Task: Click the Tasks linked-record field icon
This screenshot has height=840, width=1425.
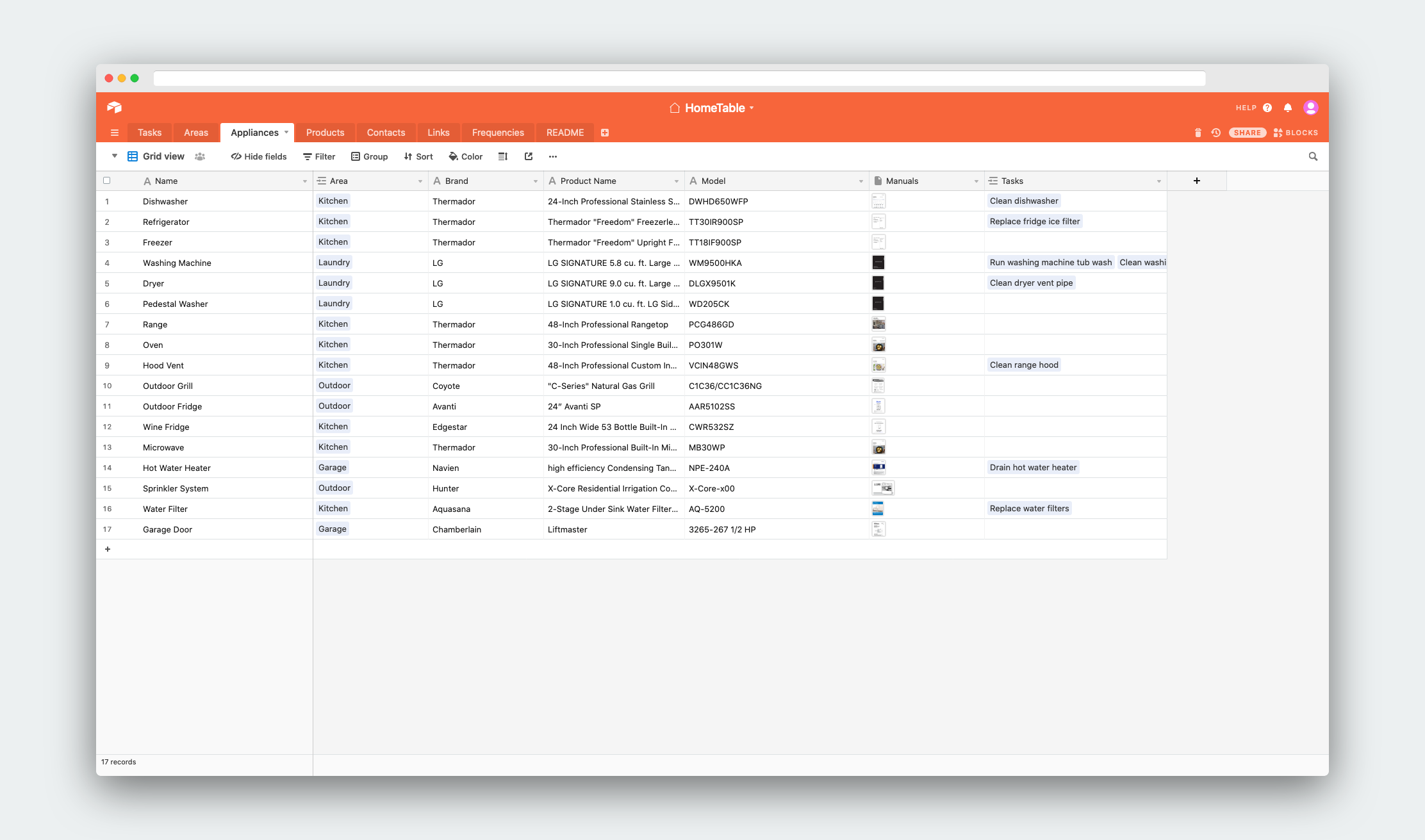Action: 993,181
